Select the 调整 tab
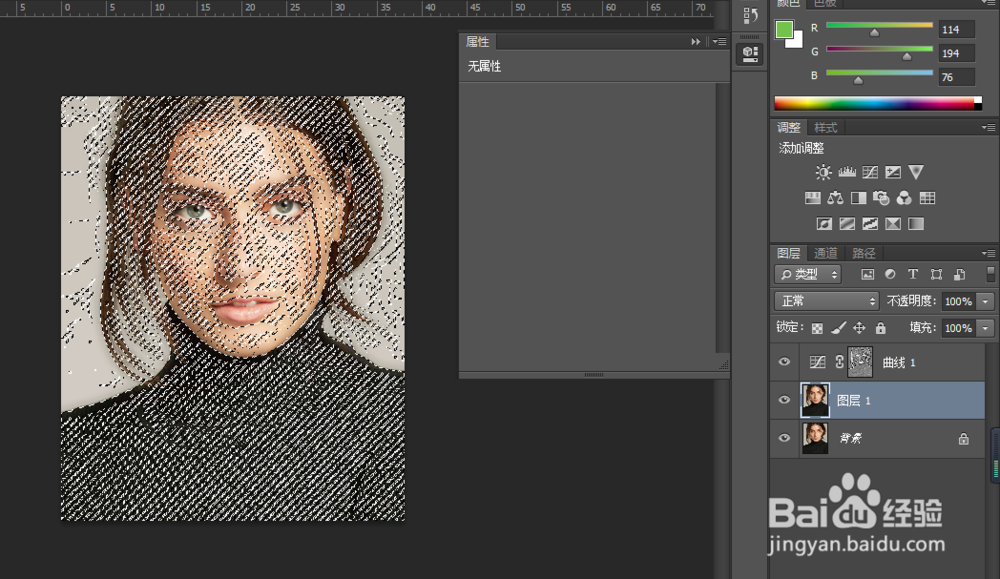The image size is (1000, 579). (789, 128)
